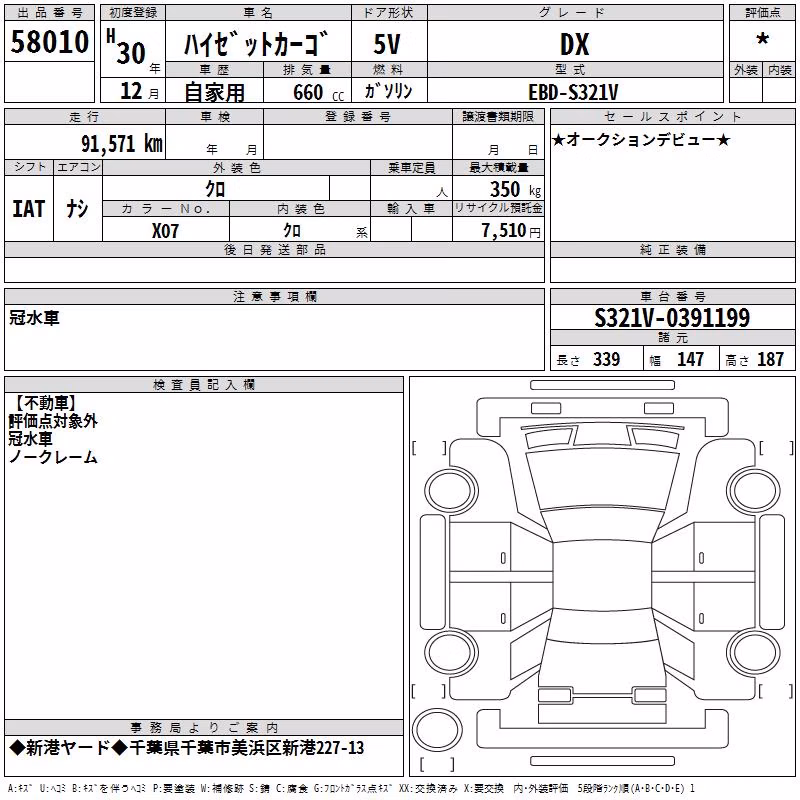This screenshot has width=800, height=800.
Task: Click air conditioner value ナシ
Action: pyautogui.click(x=78, y=209)
